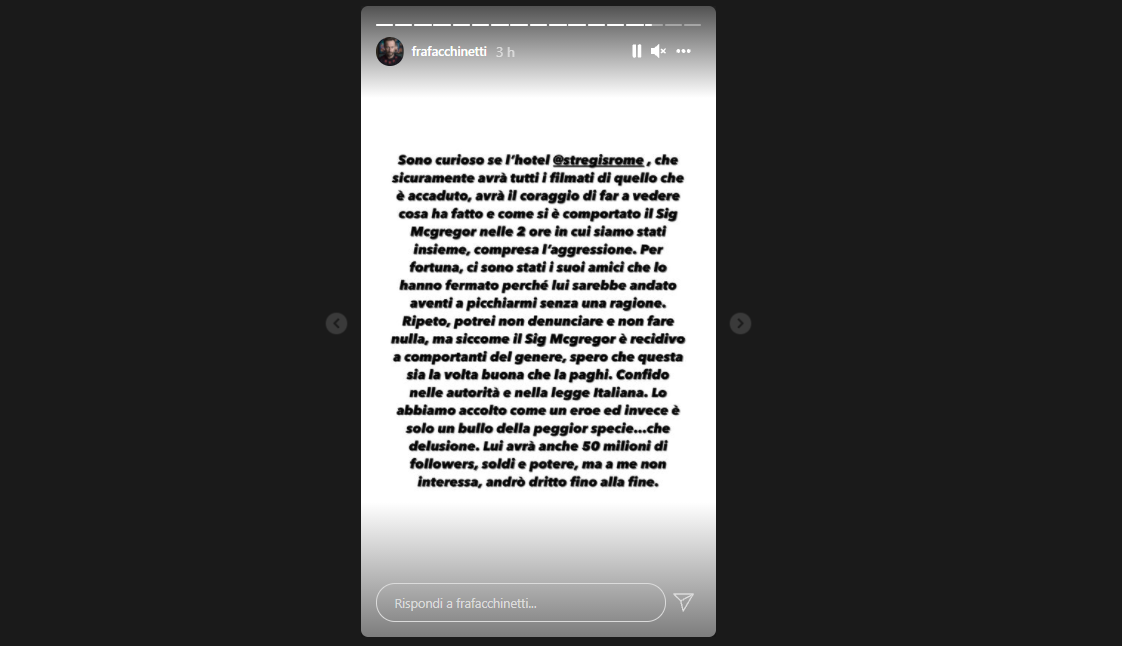
Task: Open frafacchinetti profile picture
Action: tap(390, 52)
